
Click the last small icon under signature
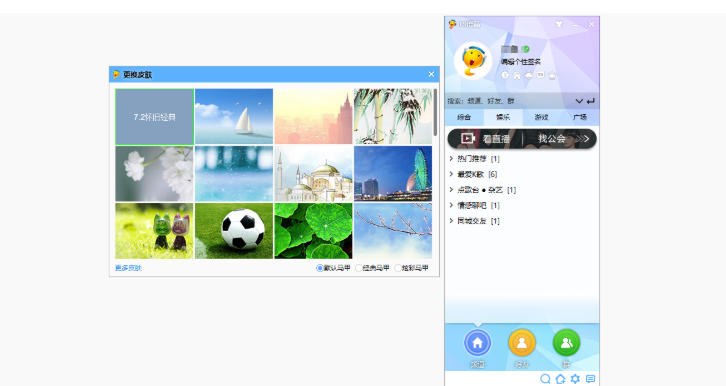pos(552,75)
